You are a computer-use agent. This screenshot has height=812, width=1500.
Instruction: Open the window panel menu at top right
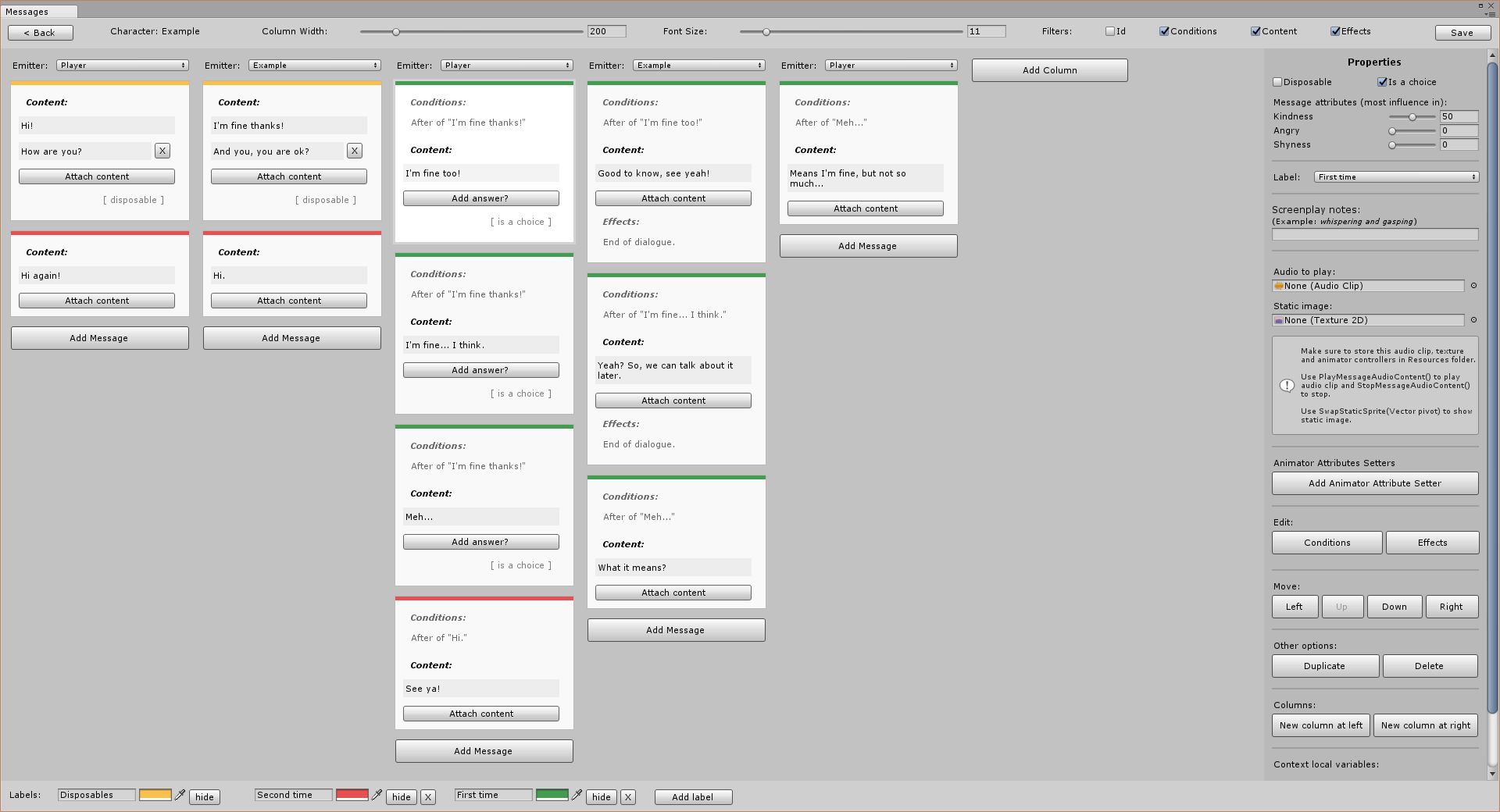click(x=1494, y=13)
